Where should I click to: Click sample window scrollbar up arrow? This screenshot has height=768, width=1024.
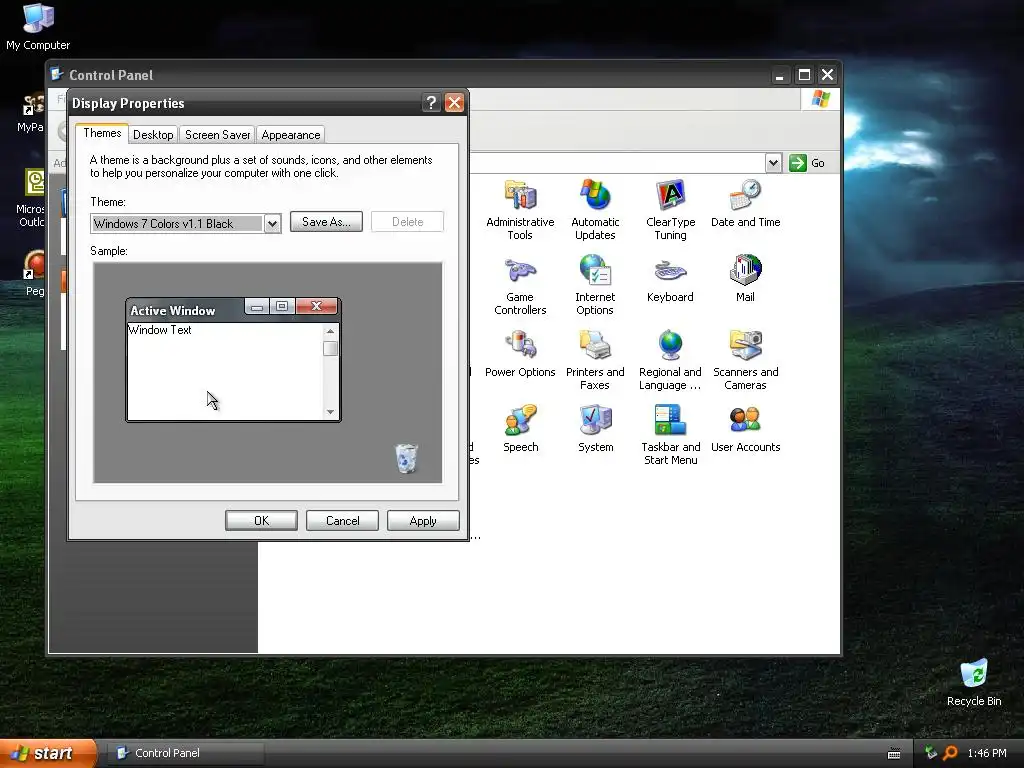coord(330,332)
